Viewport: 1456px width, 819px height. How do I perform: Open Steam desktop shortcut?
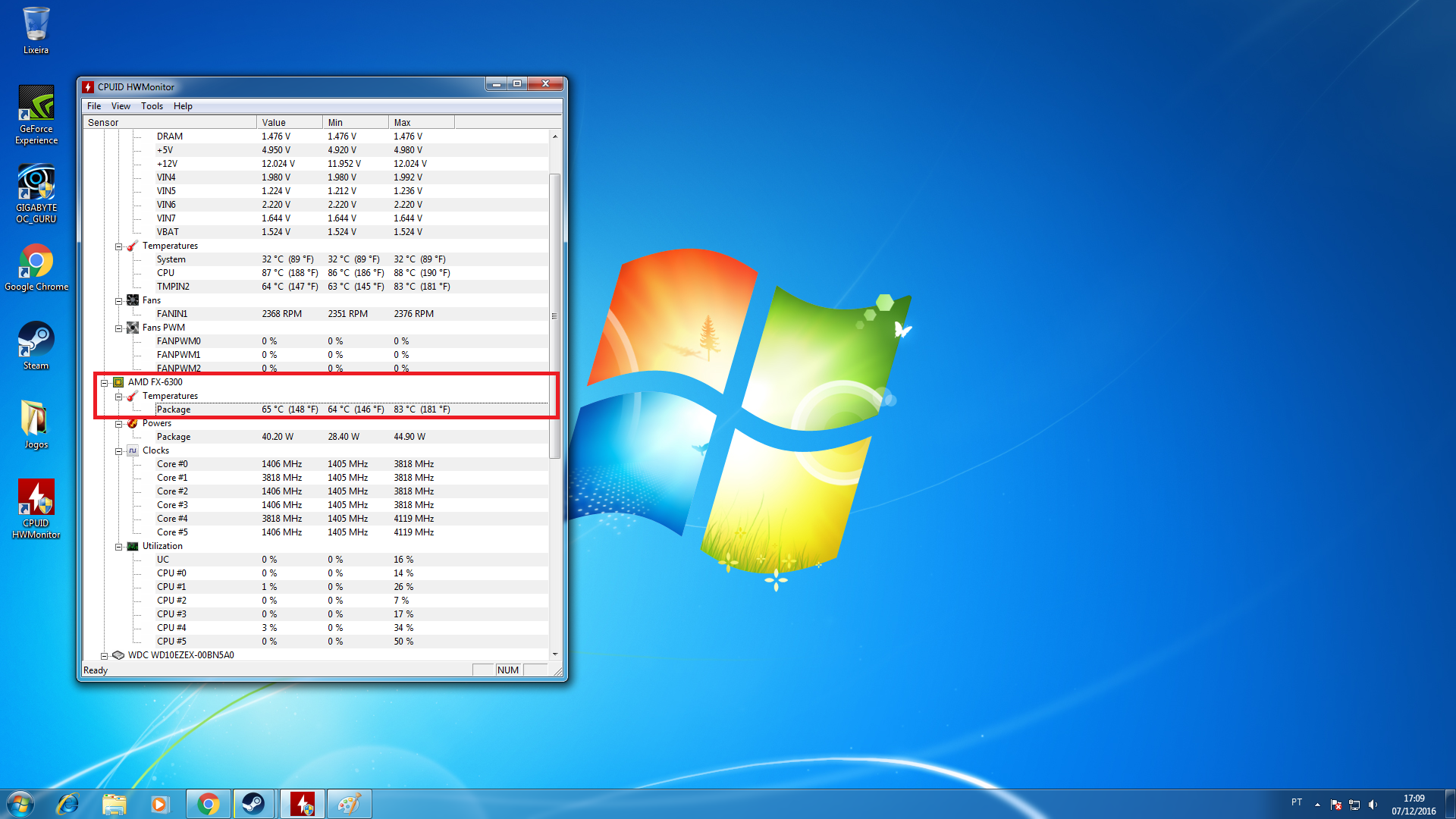[x=36, y=347]
